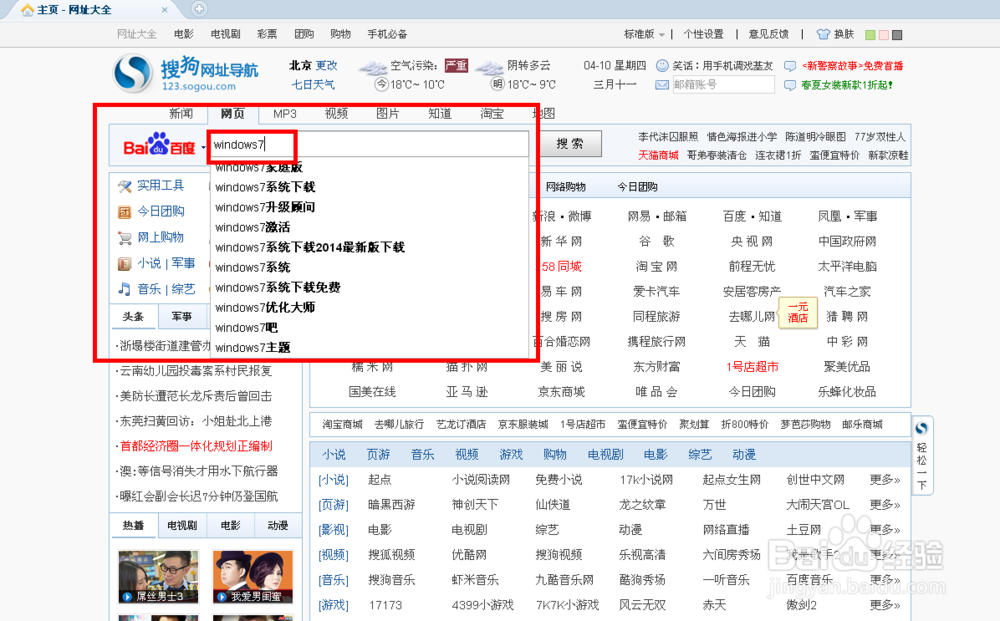Viewport: 1000px width, 621px height.
Task: Expand 更多 in the 小说 row
Action: (x=885, y=479)
